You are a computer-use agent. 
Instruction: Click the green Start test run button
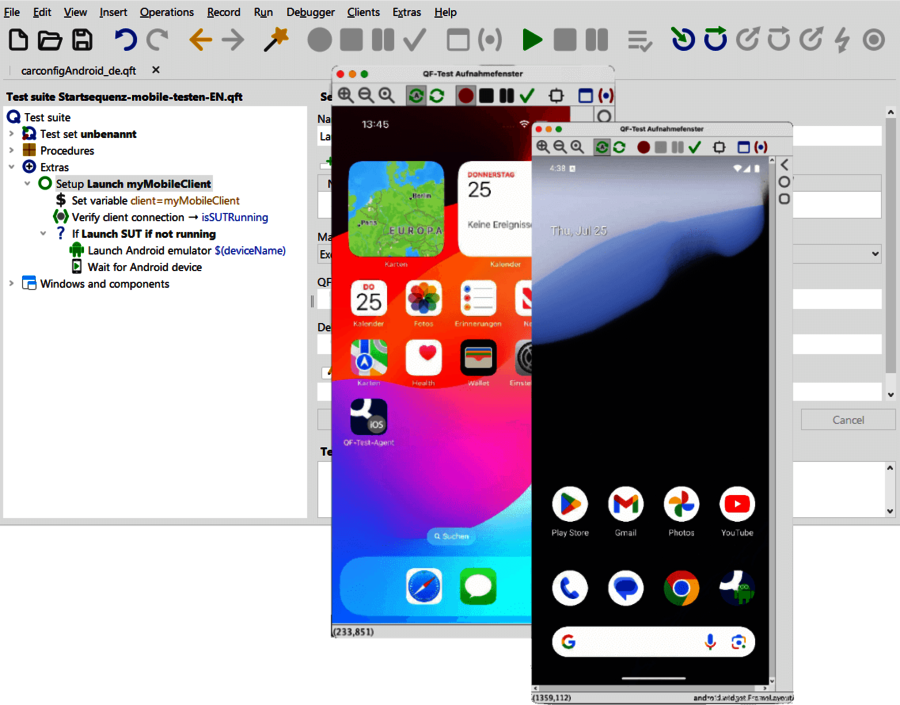pos(532,40)
